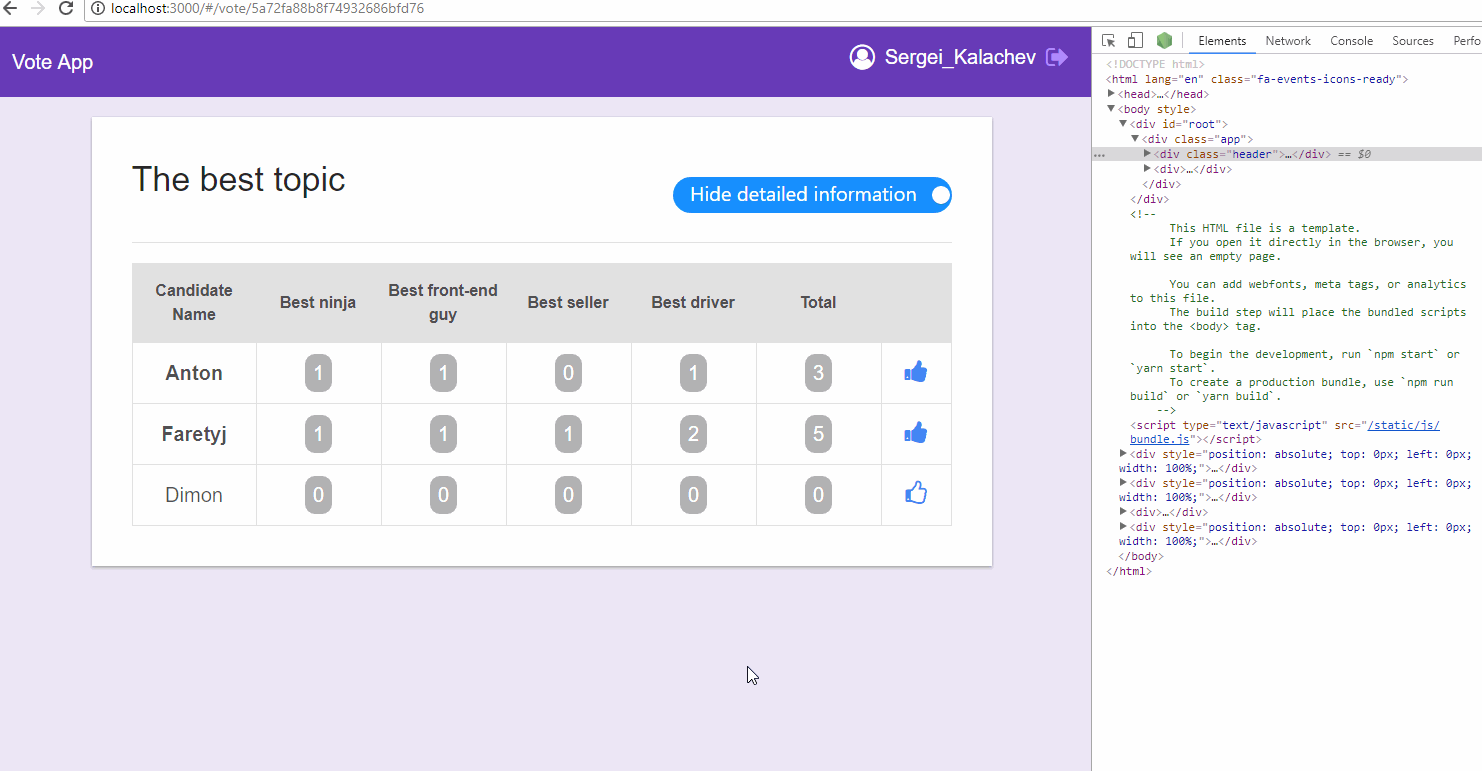The height and width of the screenshot is (771, 1482).
Task: Click Anton's Total badge showing 3
Action: (818, 373)
